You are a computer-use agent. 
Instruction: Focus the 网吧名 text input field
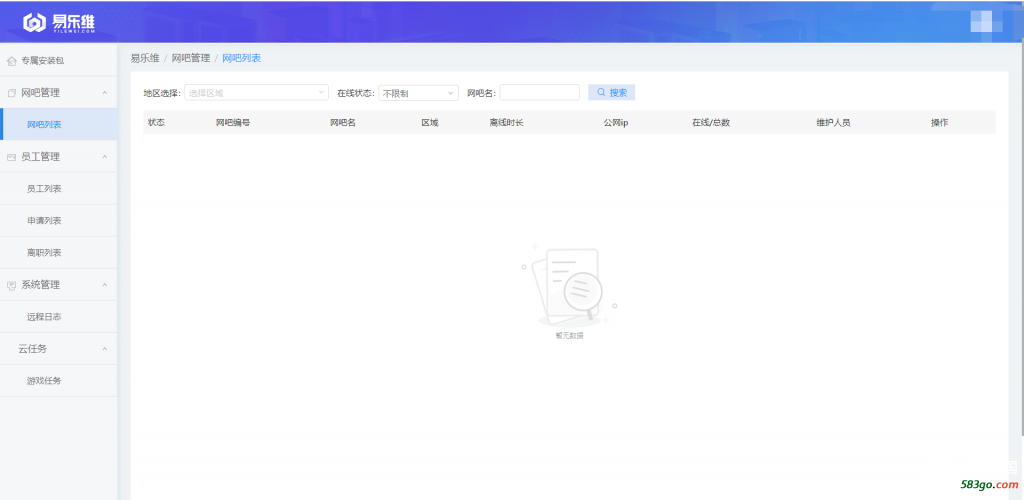pos(539,92)
